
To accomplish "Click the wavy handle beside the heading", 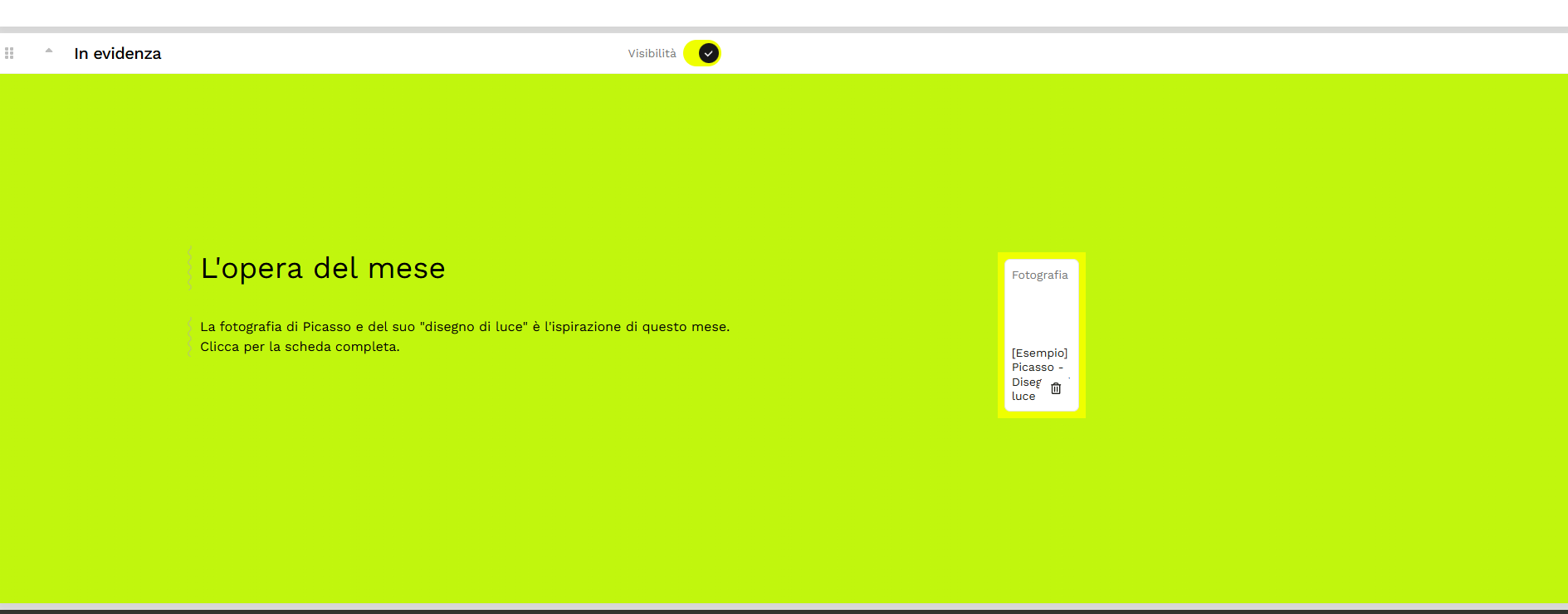I will [189, 268].
